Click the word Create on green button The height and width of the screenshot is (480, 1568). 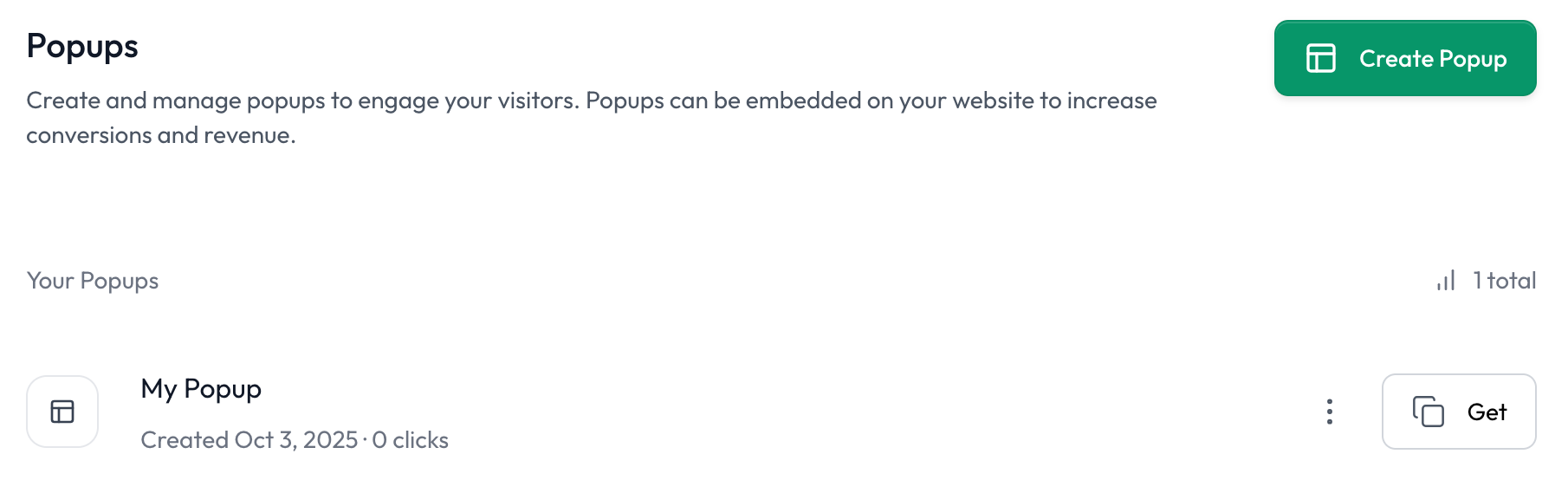(x=1396, y=58)
